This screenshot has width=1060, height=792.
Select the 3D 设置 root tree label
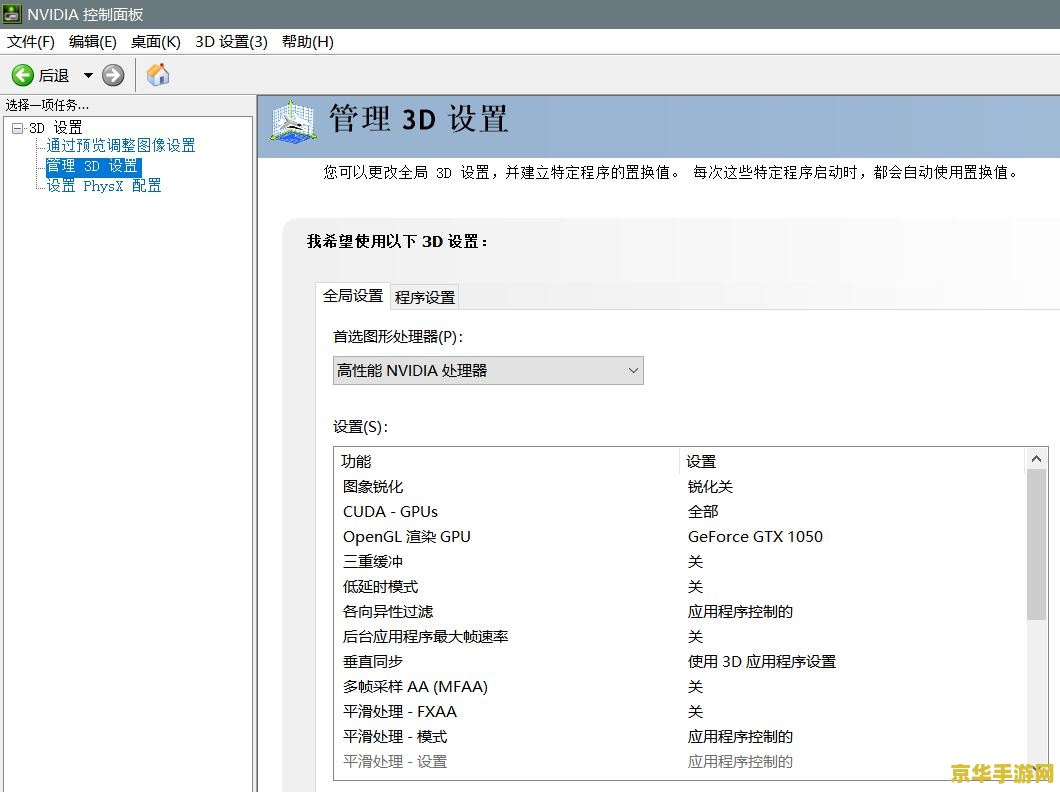point(55,128)
